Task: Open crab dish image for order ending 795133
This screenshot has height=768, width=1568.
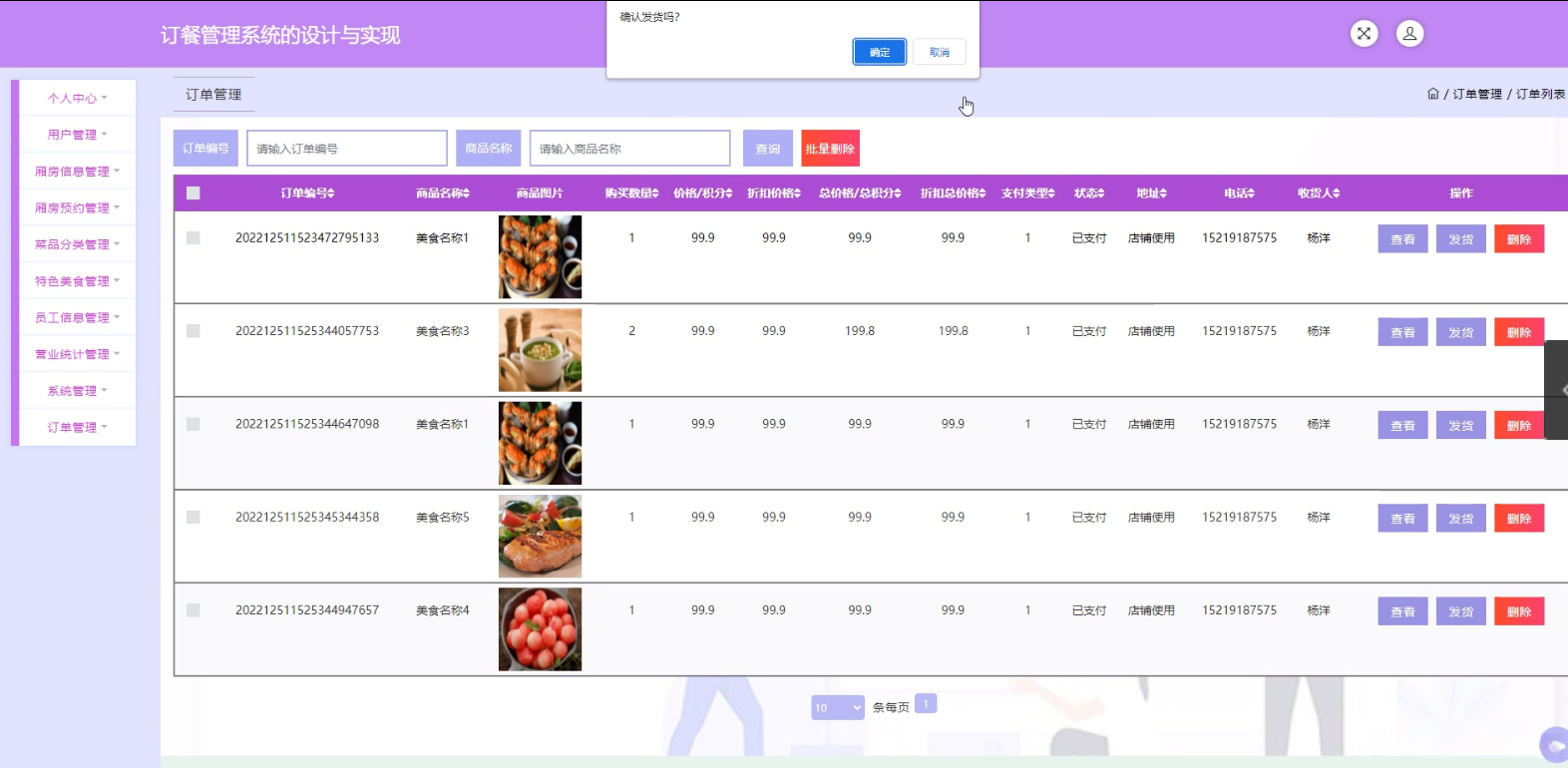Action: pyautogui.click(x=540, y=257)
